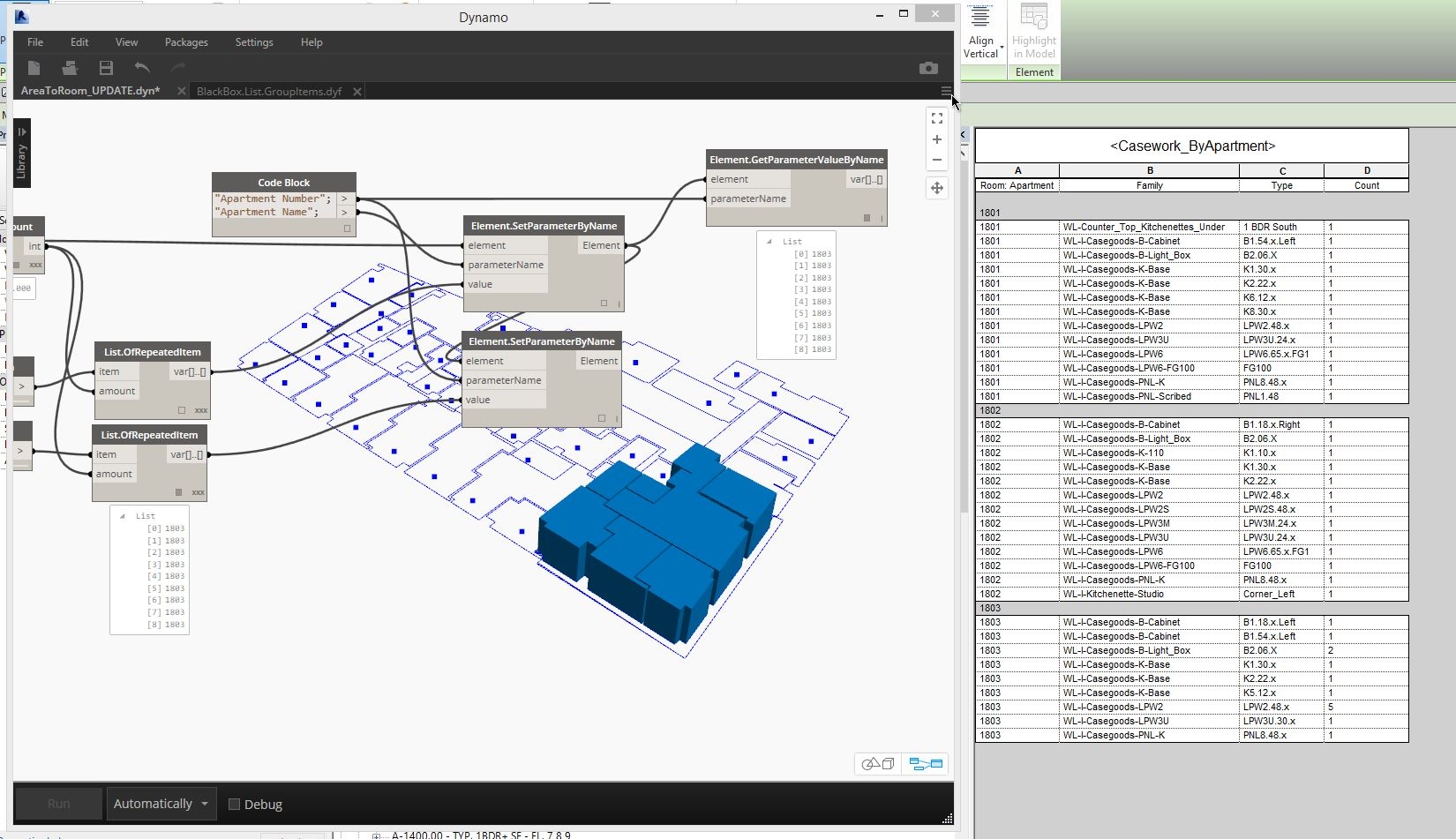Click the Dynamo application logo icon
The width and height of the screenshot is (1456, 839).
pos(22,17)
